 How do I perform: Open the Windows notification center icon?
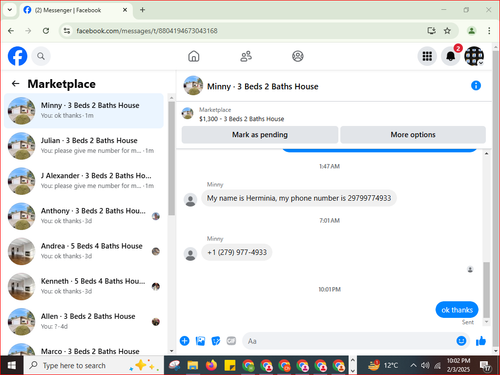(x=485, y=366)
